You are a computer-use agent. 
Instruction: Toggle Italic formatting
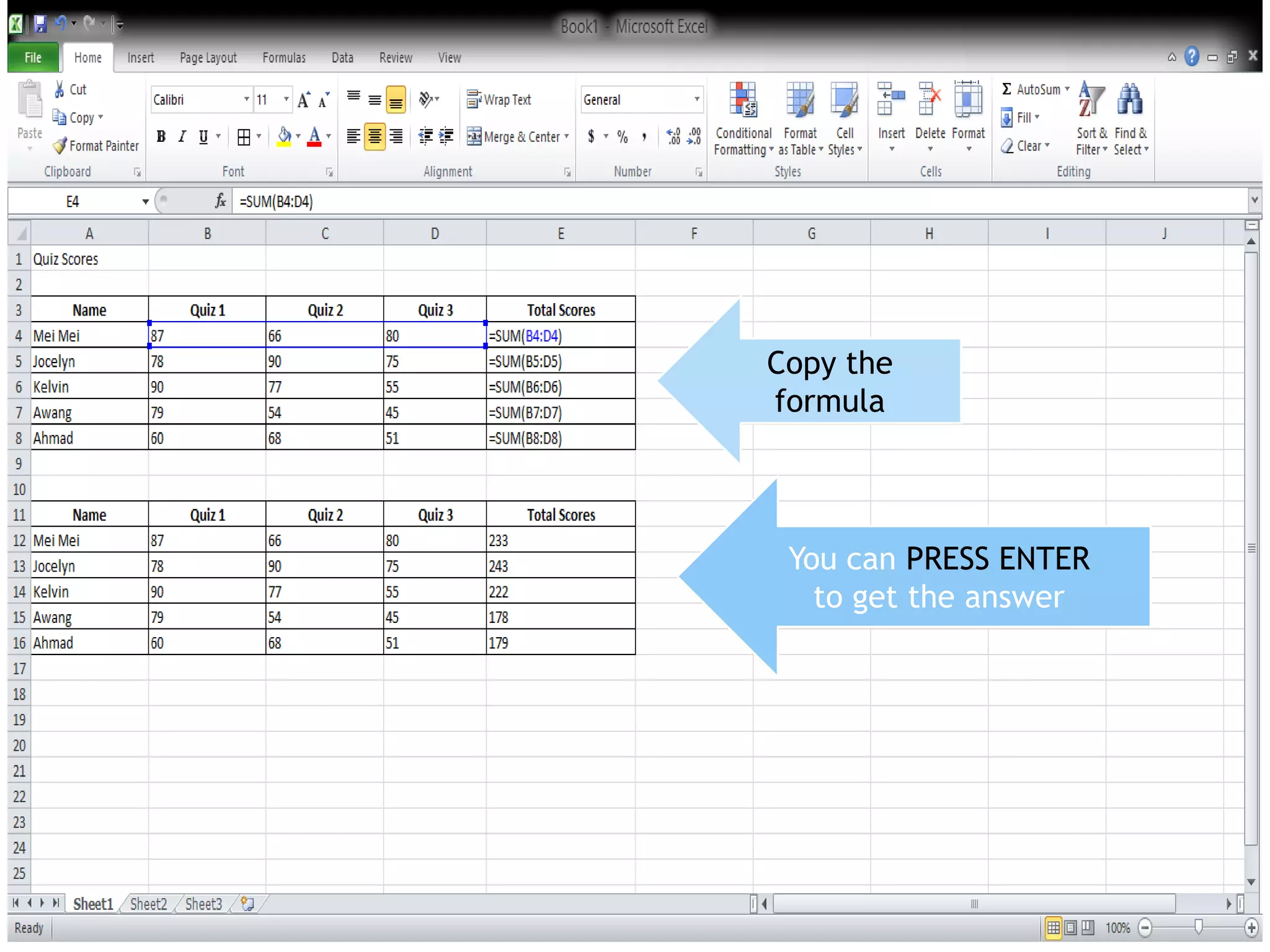click(182, 137)
